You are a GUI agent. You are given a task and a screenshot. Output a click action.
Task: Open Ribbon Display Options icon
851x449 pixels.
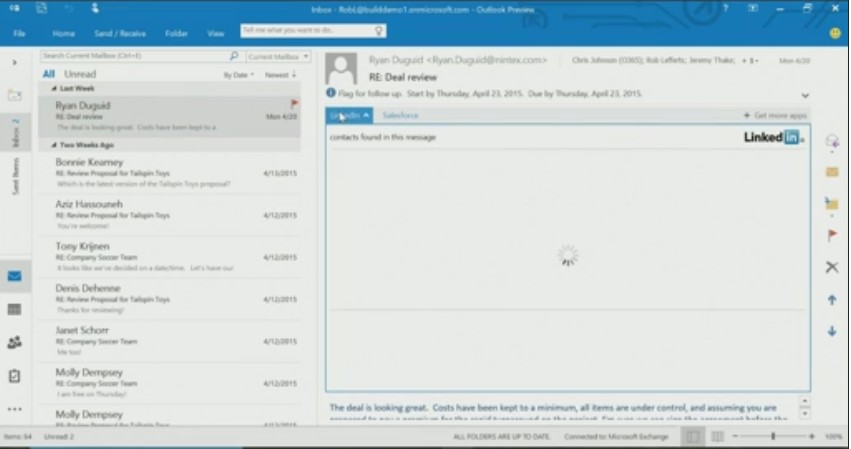coord(753,8)
